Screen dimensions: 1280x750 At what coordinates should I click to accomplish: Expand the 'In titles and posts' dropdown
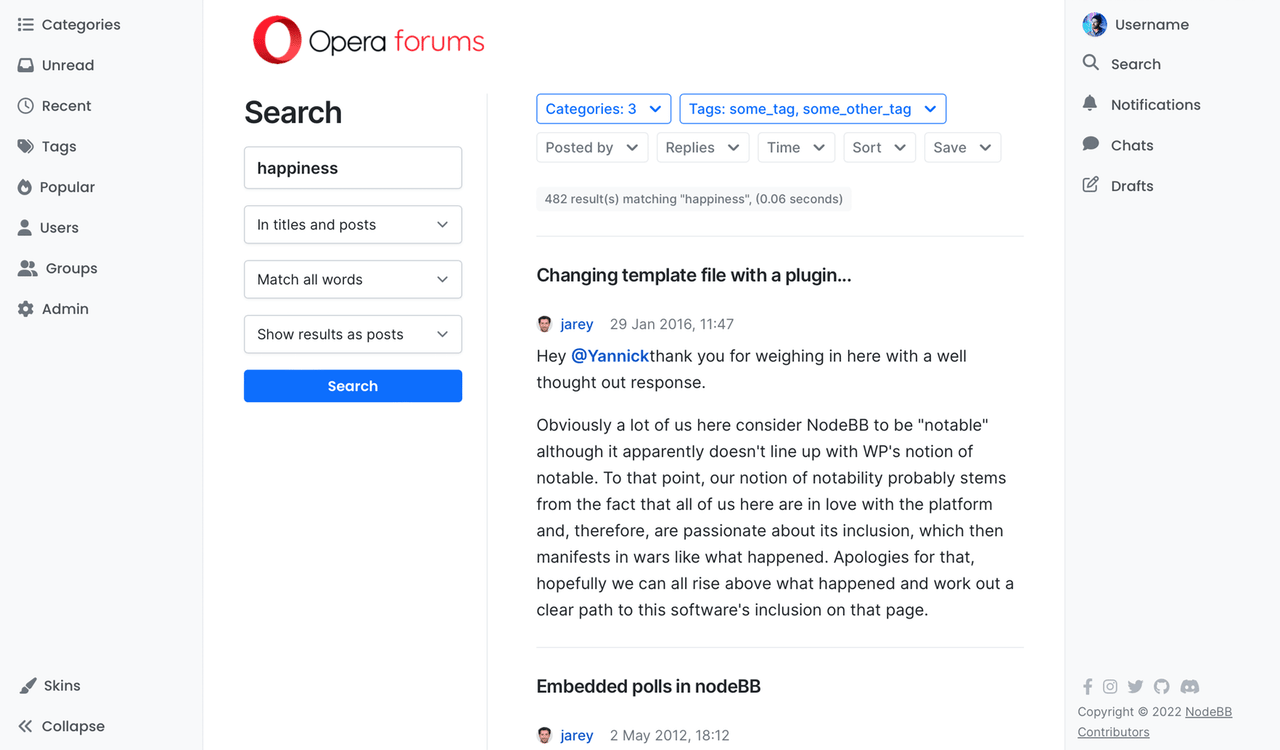[353, 225]
